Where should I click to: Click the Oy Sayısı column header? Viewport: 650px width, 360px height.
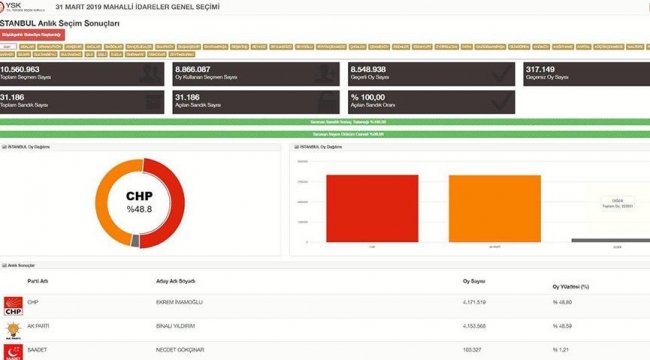pyautogui.click(x=474, y=281)
